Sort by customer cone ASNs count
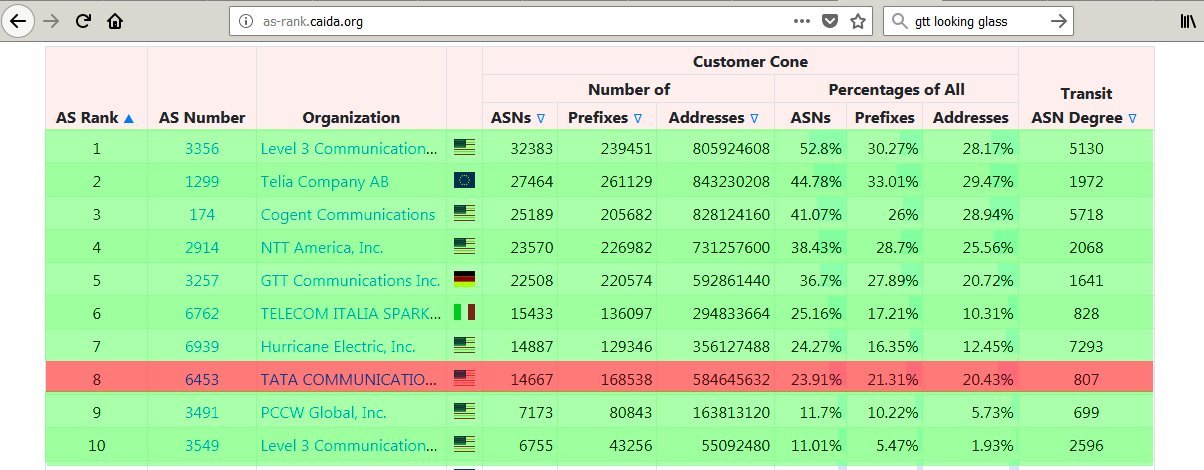Screen dimensions: 1204x470 pyautogui.click(x=518, y=118)
